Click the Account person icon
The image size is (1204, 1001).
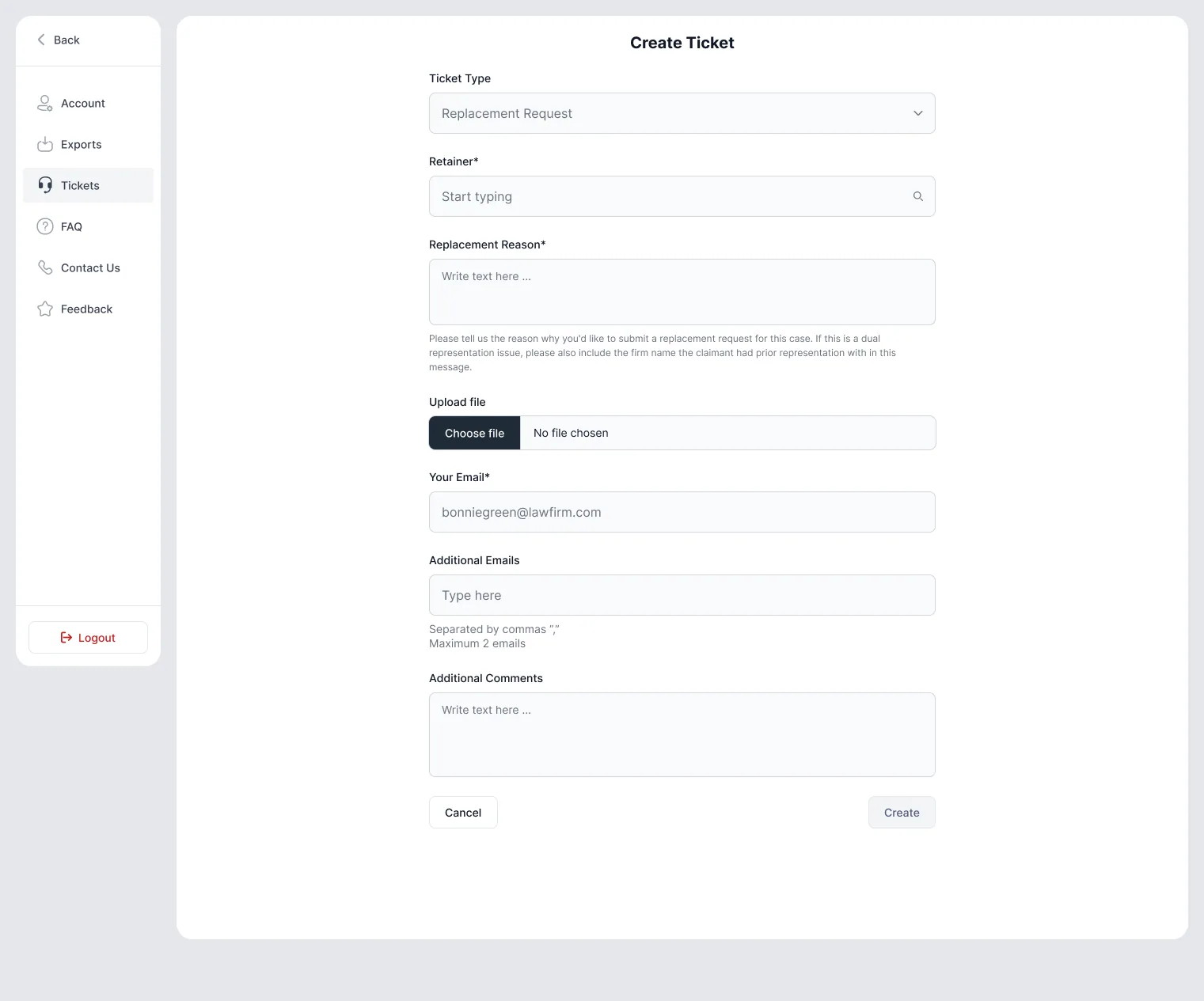point(45,104)
